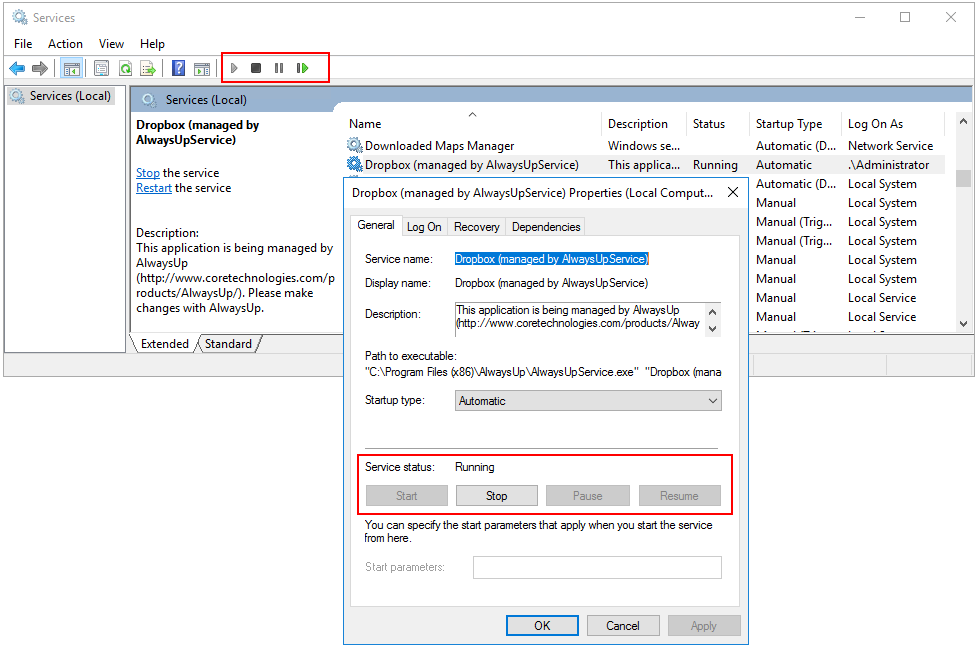Select the Downloaded Maps Manager service row
The image size is (978, 647).
645,145
